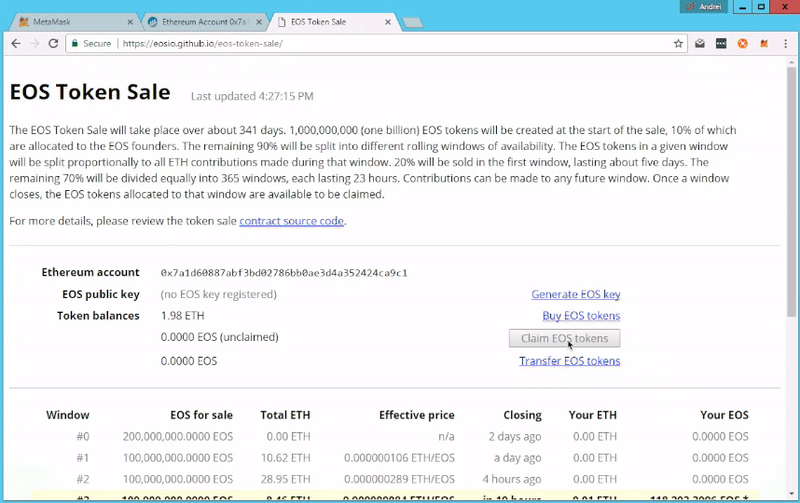Click the scrollbar down arrow
This screenshot has height=503, width=800.
coord(791,493)
